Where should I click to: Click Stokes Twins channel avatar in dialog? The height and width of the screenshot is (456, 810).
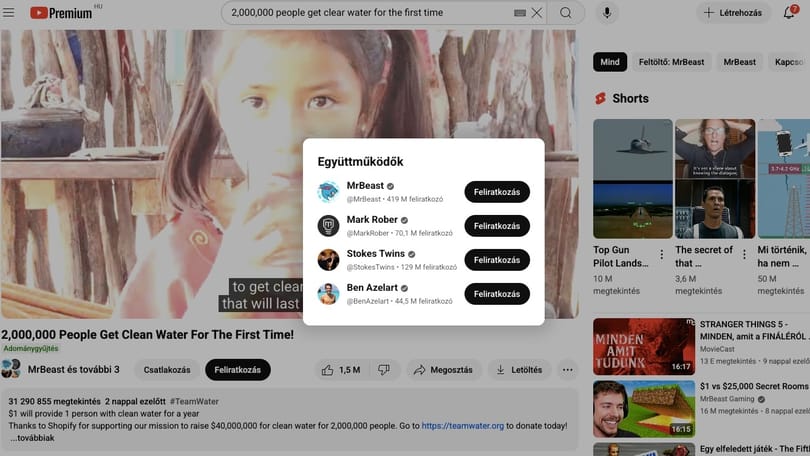328,260
